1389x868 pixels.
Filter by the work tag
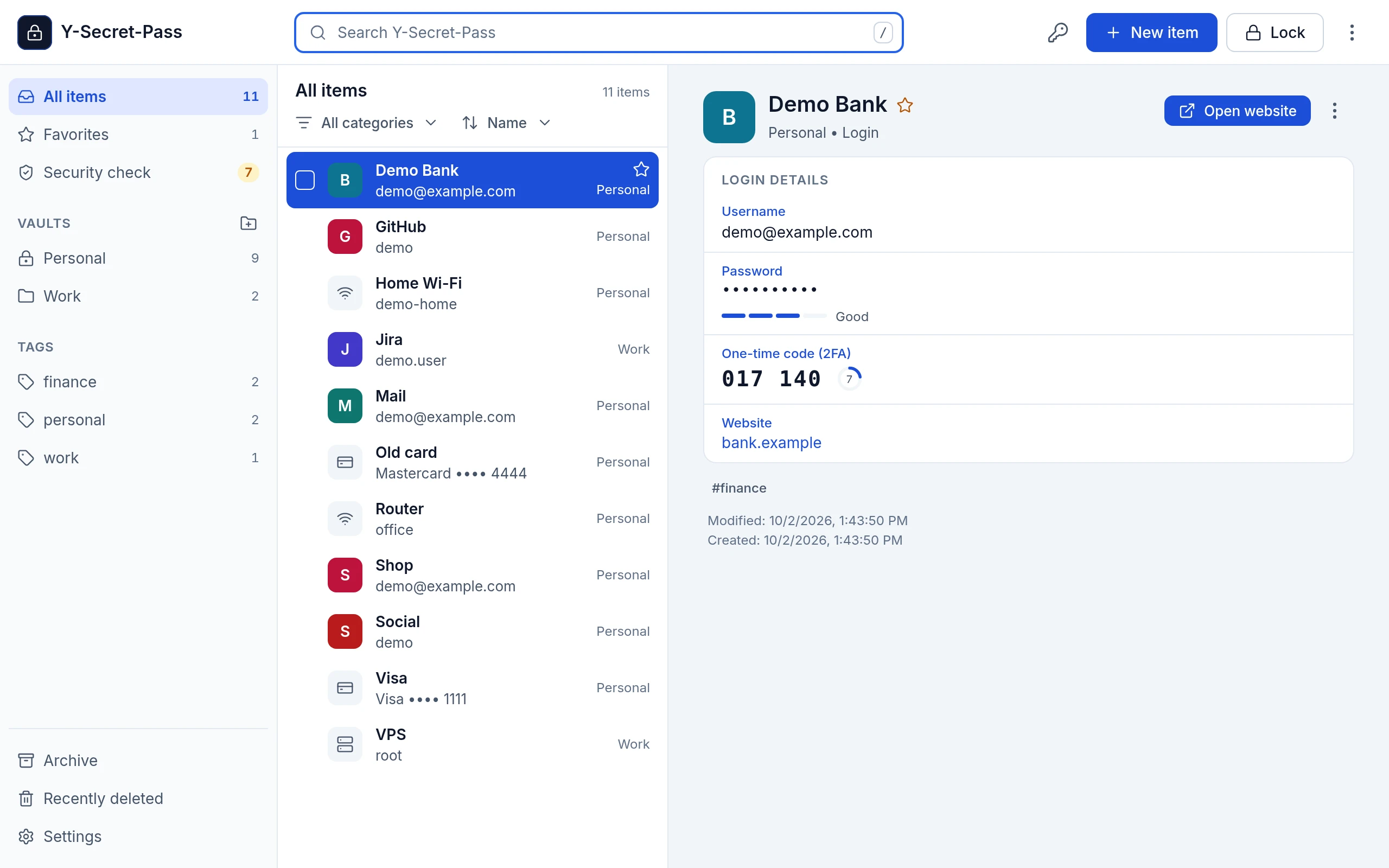pyautogui.click(x=138, y=457)
